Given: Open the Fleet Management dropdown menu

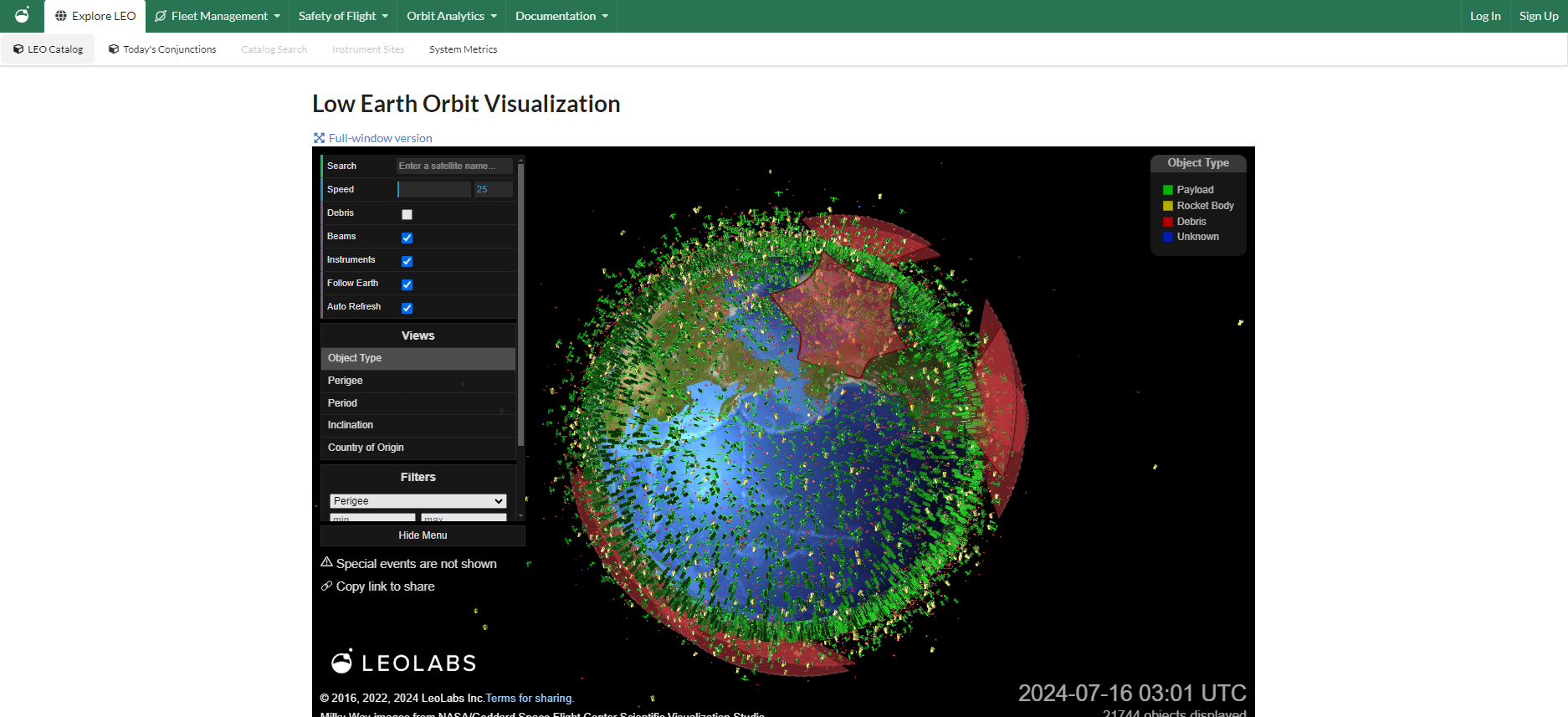Looking at the screenshot, I should coord(218,16).
